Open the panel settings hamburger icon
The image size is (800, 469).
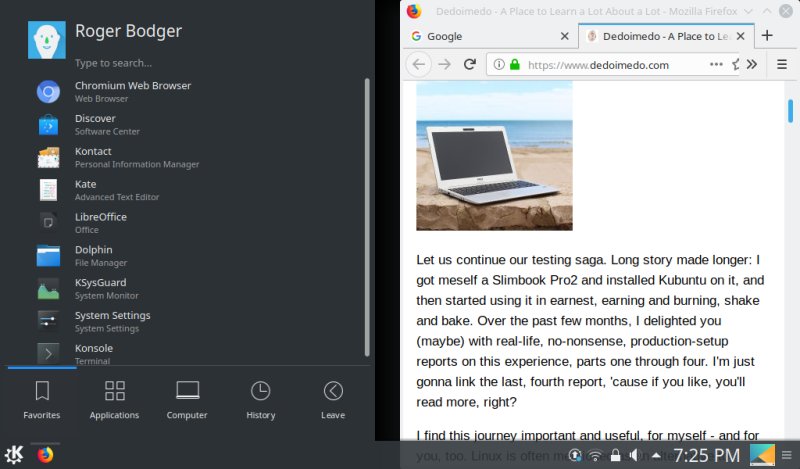tap(787, 455)
